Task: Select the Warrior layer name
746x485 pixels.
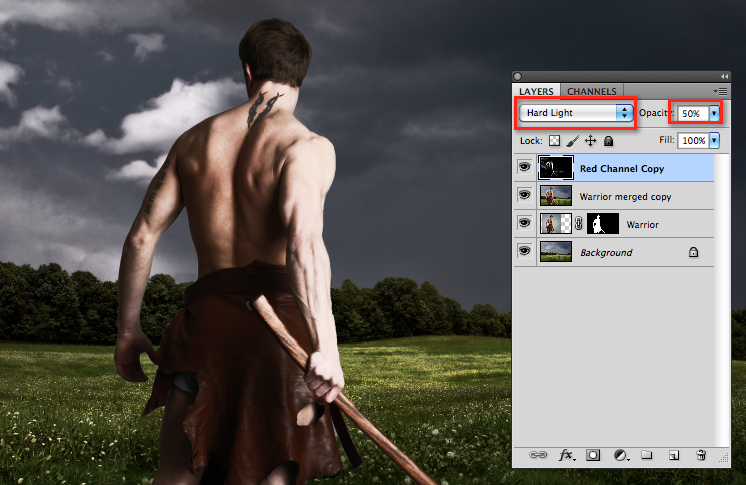Action: click(642, 225)
